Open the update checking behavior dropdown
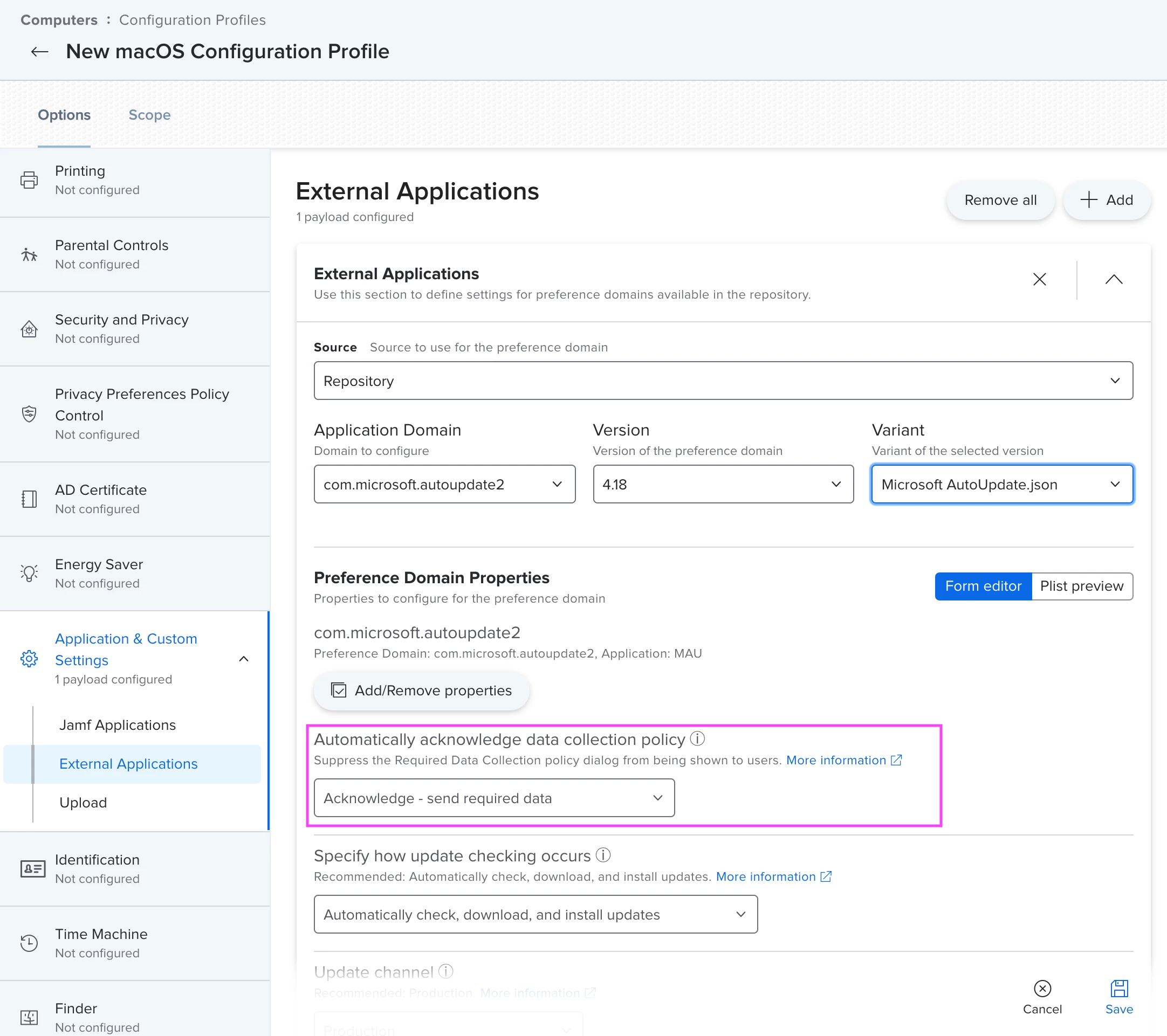This screenshot has width=1167, height=1036. click(x=536, y=914)
